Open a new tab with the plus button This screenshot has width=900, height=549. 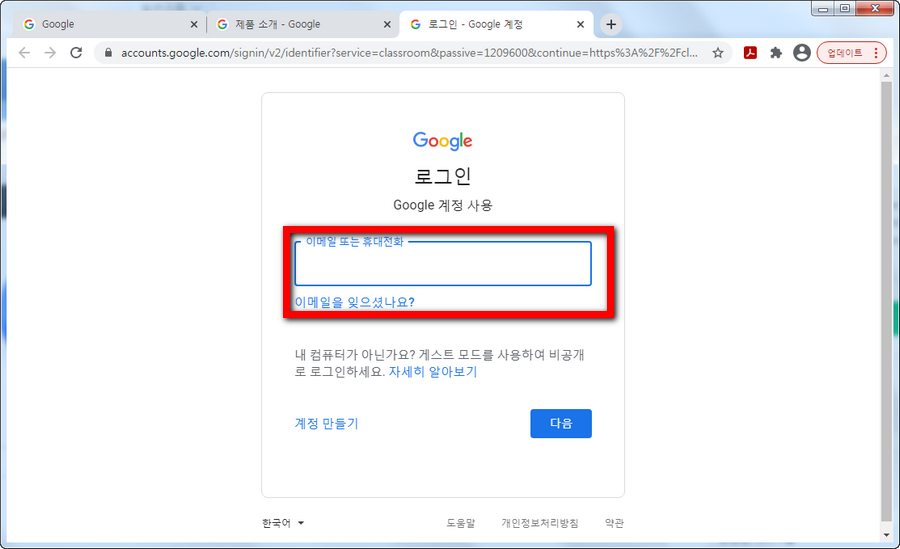tap(611, 24)
